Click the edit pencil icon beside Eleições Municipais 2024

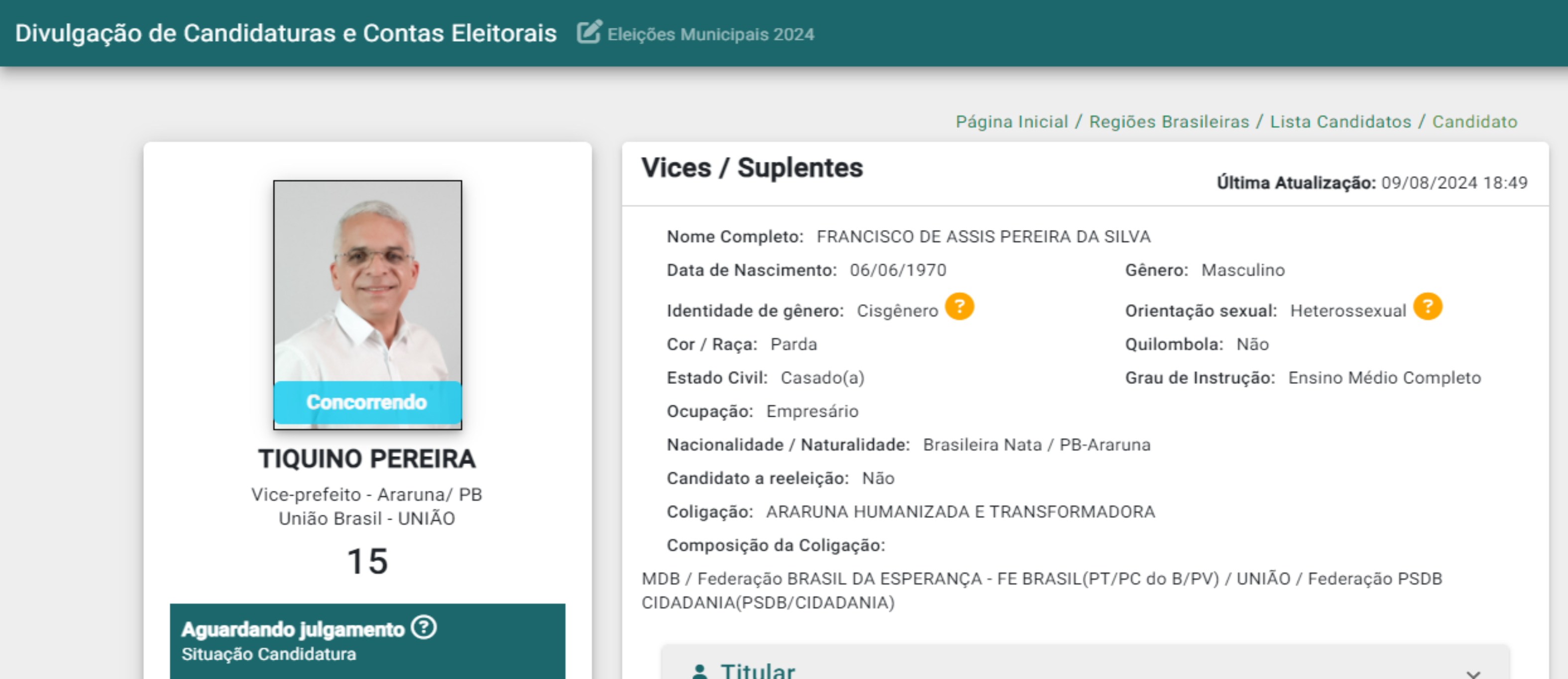point(589,32)
